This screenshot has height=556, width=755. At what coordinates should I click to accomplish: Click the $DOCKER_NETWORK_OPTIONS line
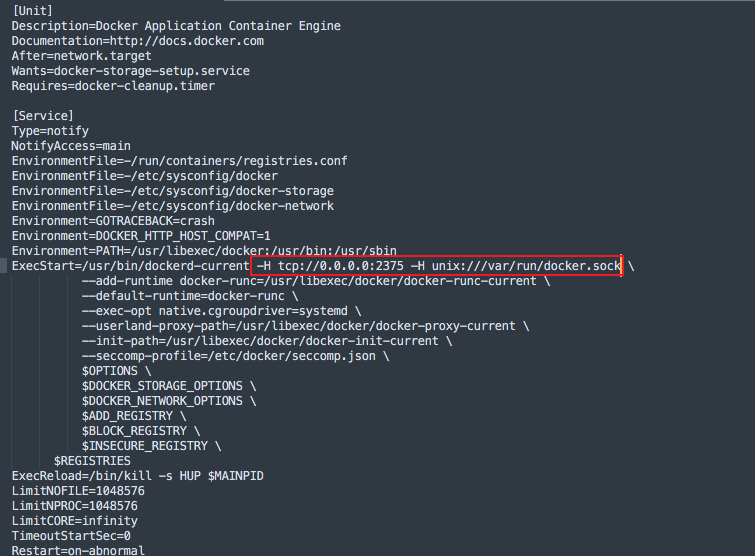point(169,401)
